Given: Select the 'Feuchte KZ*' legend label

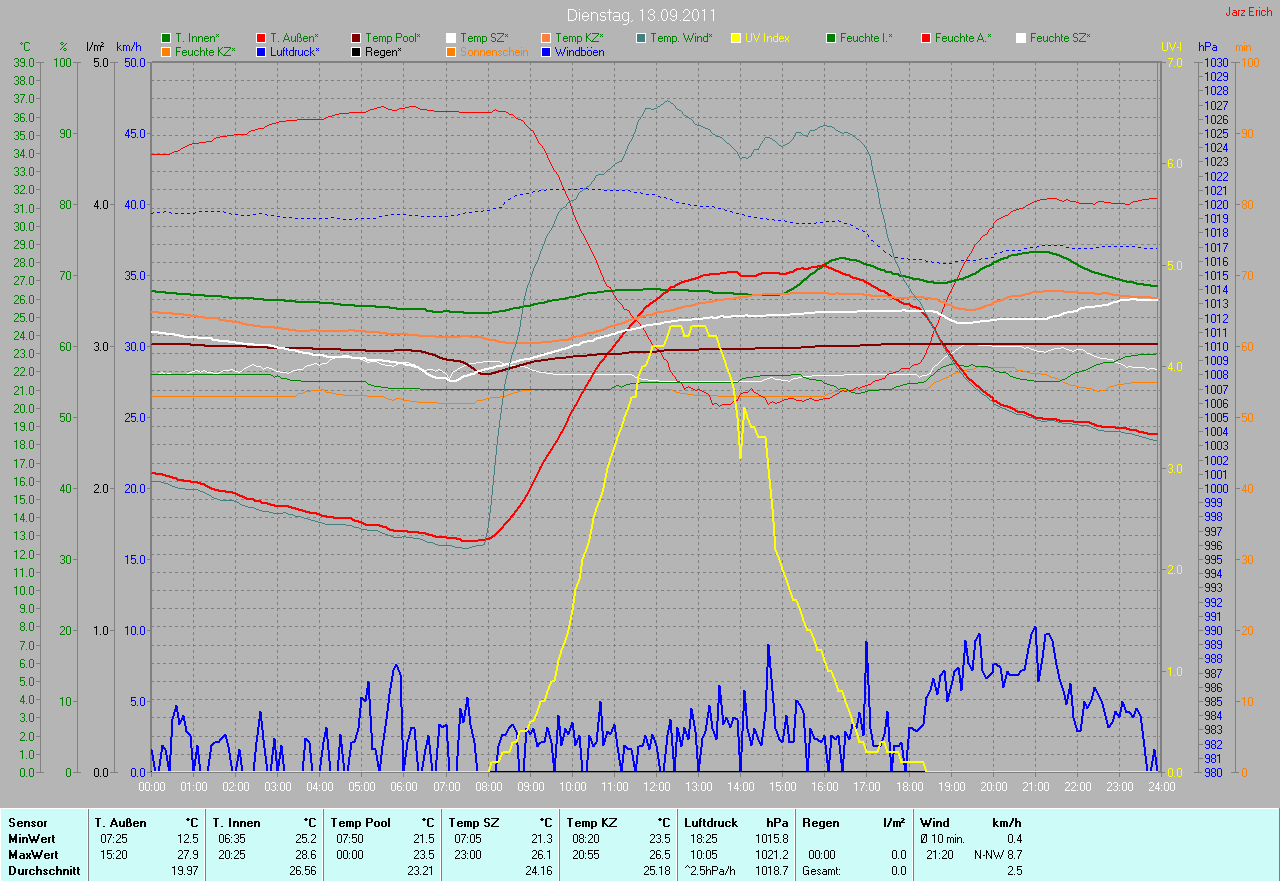Looking at the screenshot, I should [205, 51].
